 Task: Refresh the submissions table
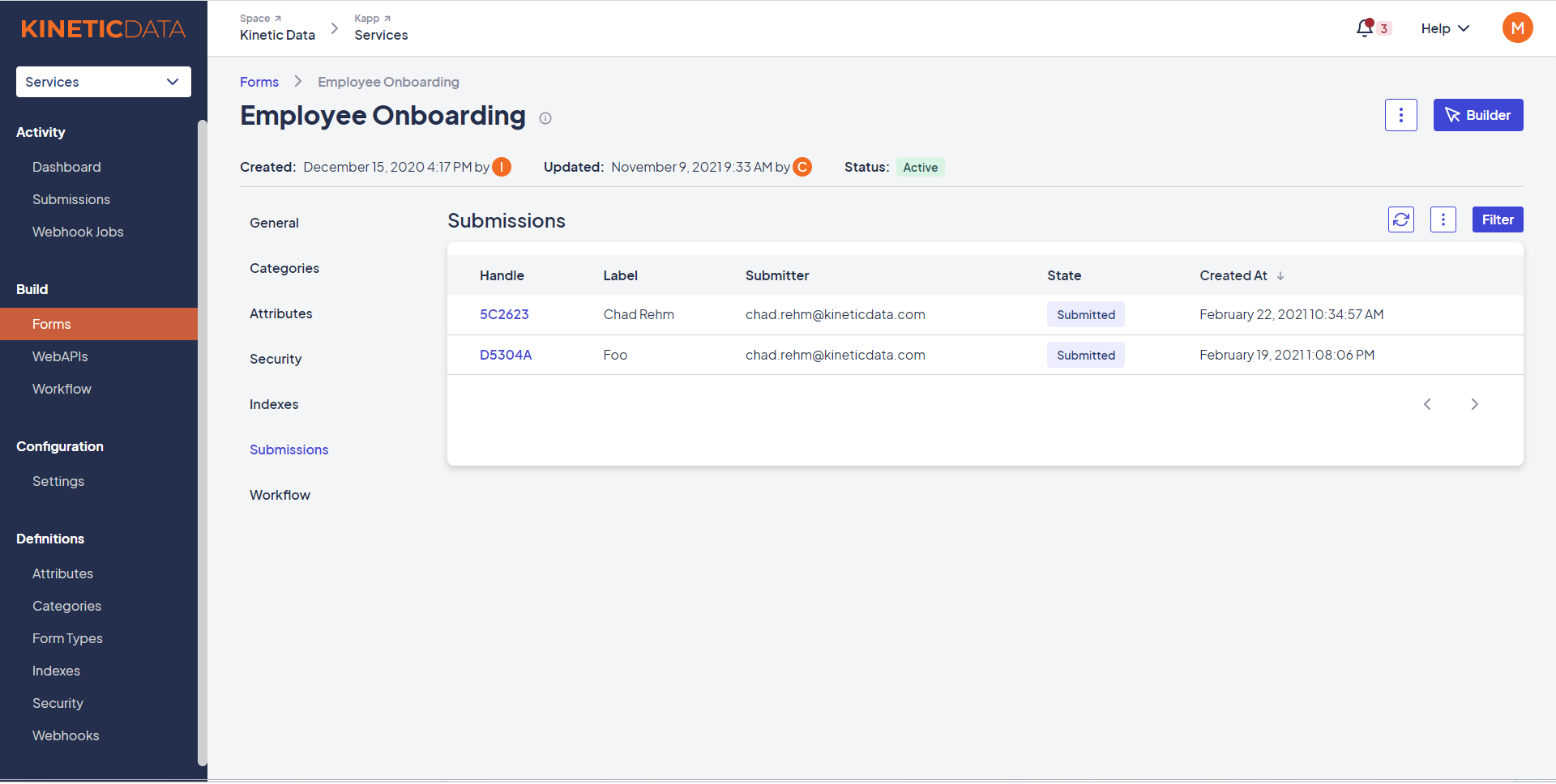point(1400,219)
